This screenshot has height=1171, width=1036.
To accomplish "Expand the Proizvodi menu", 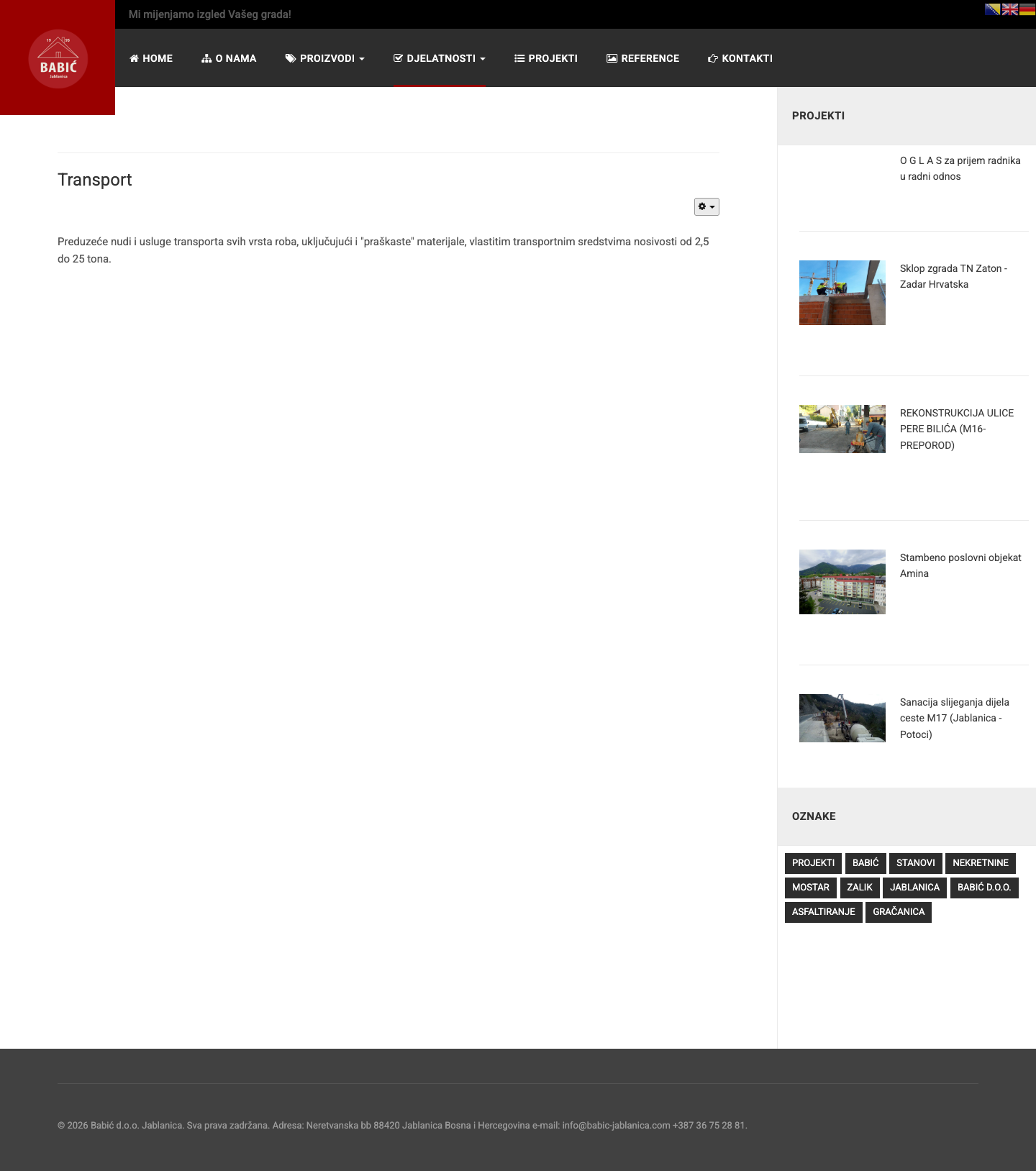I will pos(325,58).
